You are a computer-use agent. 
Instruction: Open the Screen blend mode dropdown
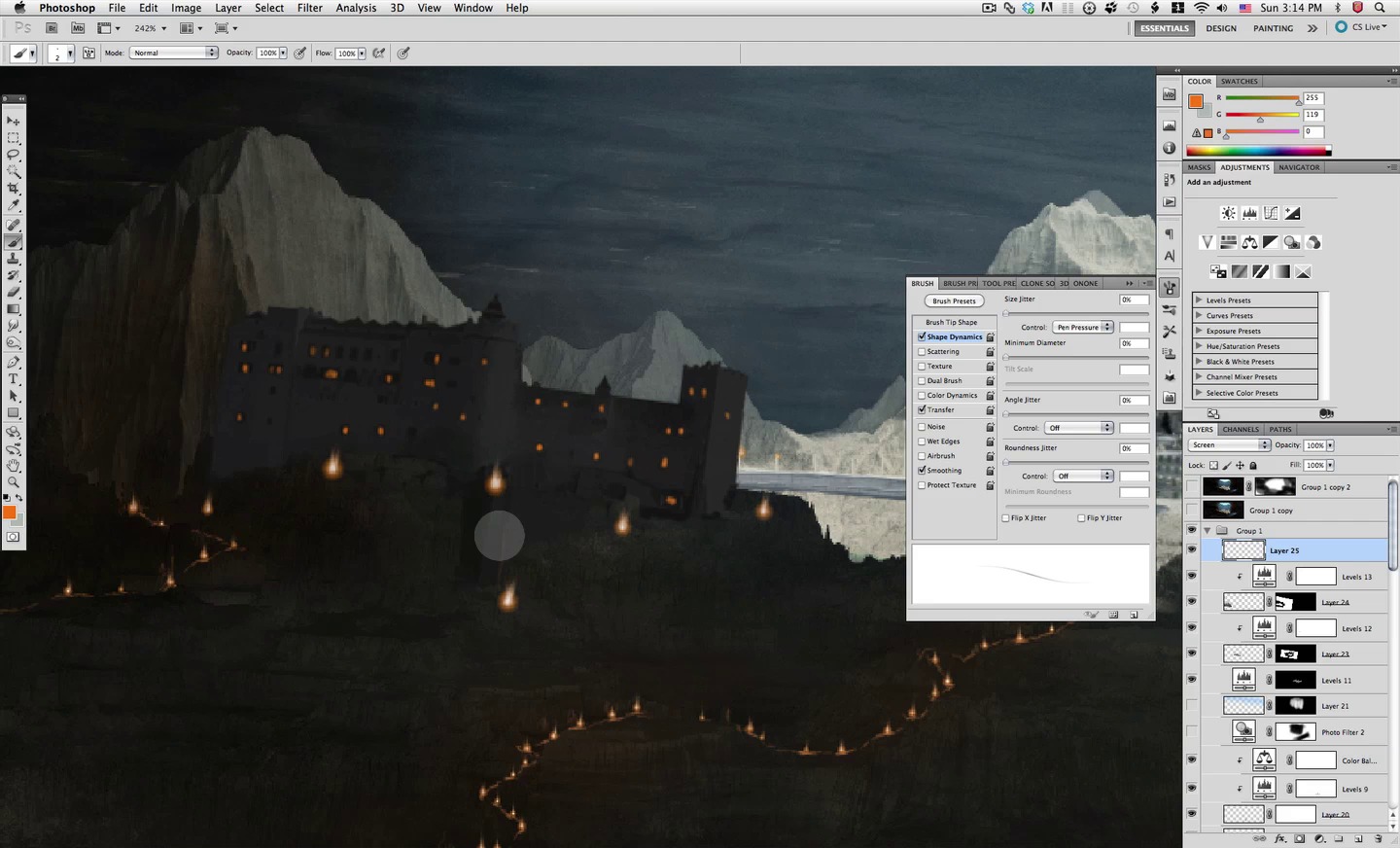click(x=1230, y=445)
